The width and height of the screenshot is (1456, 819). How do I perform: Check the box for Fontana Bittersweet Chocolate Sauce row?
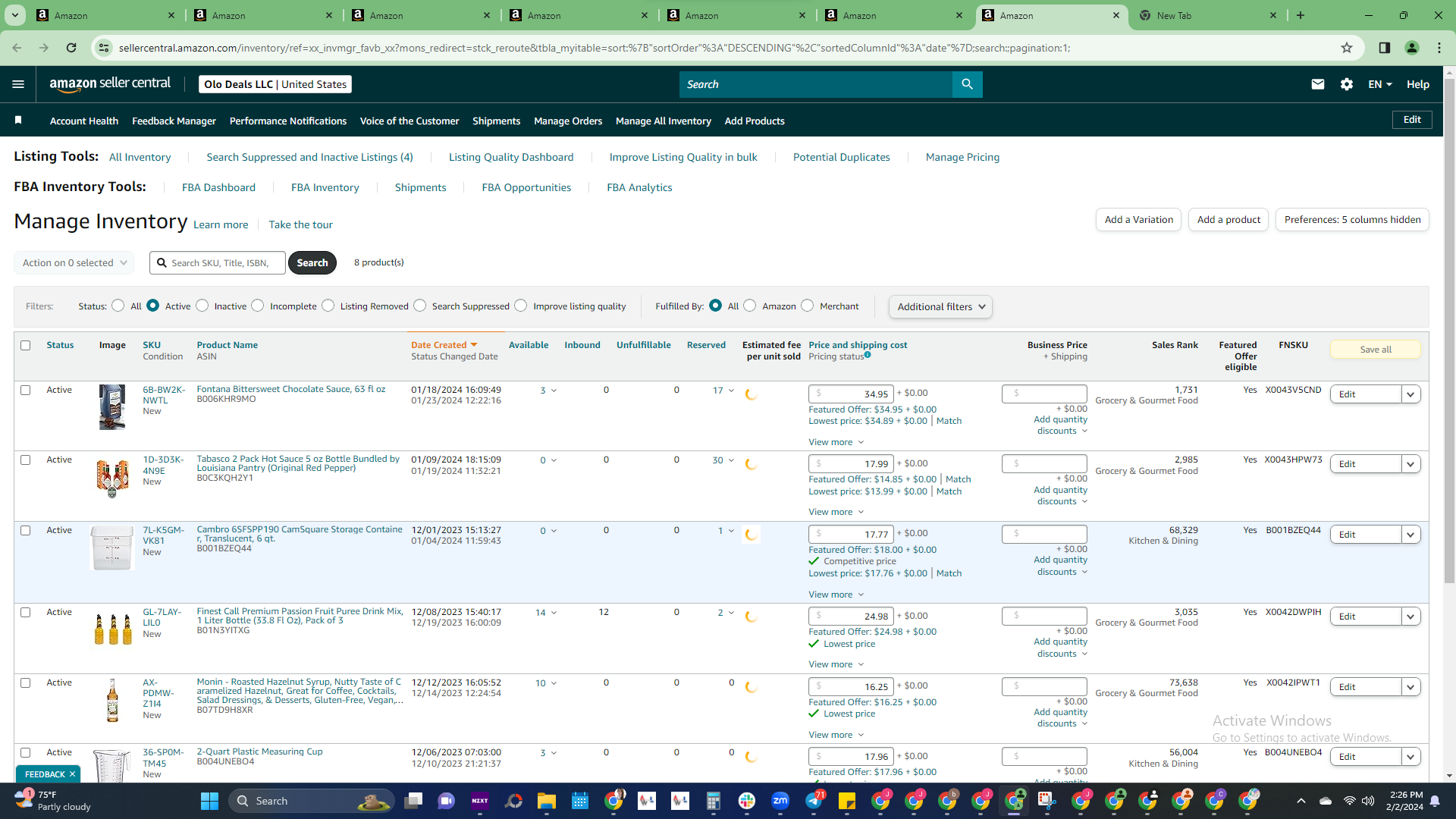pyautogui.click(x=25, y=390)
